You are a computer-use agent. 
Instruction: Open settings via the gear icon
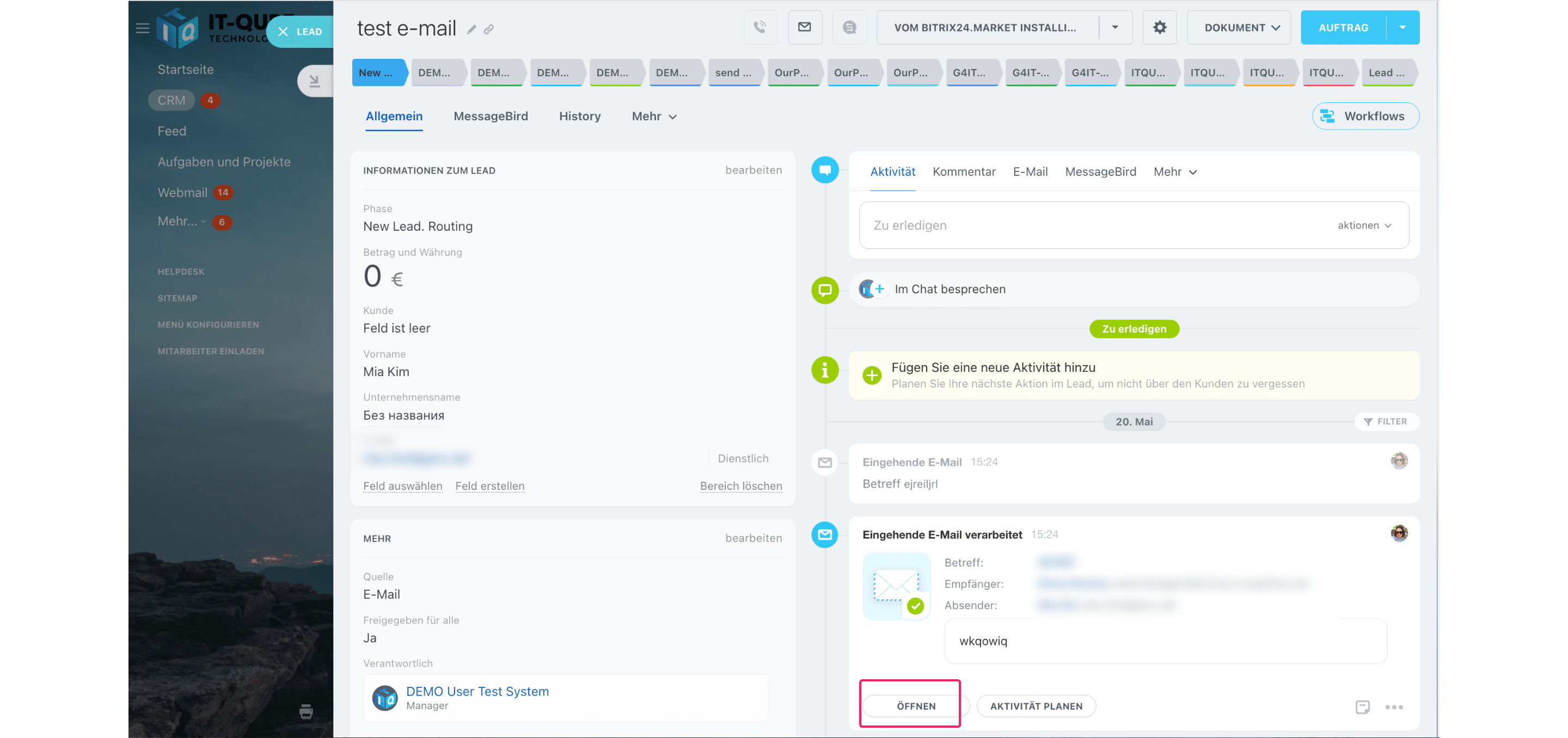[1160, 27]
